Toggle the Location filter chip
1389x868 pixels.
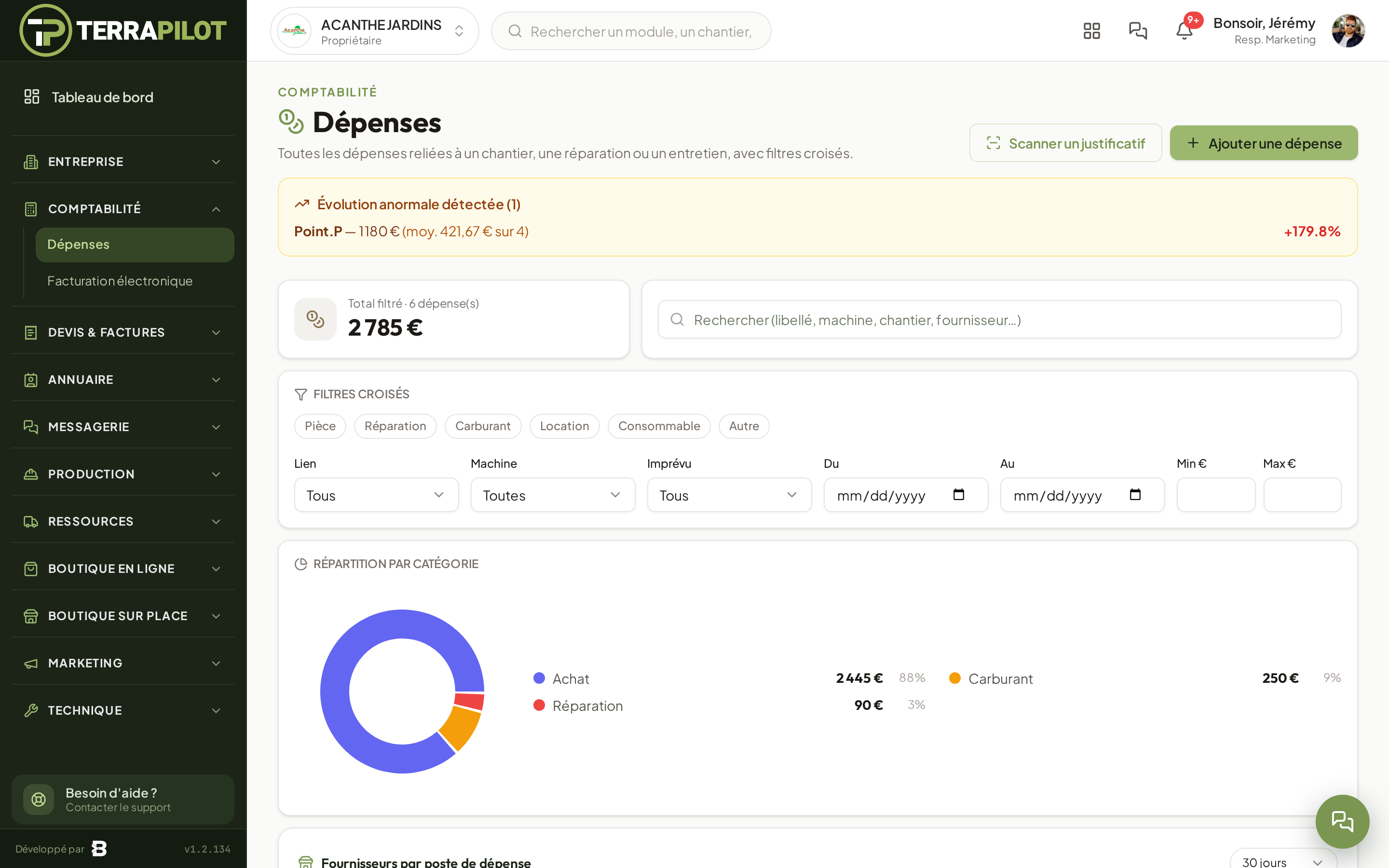click(x=564, y=426)
